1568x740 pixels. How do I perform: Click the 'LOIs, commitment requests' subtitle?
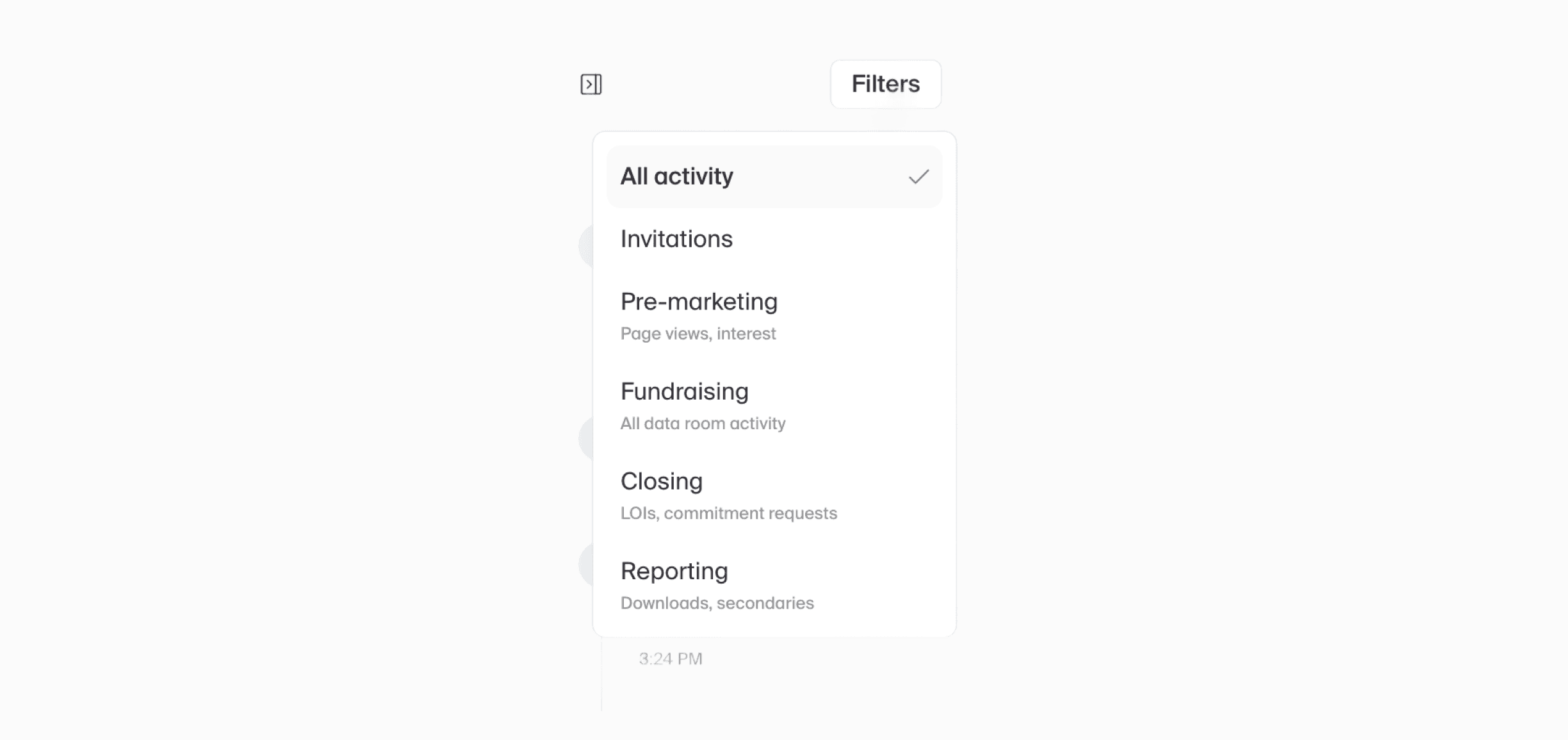click(x=728, y=513)
